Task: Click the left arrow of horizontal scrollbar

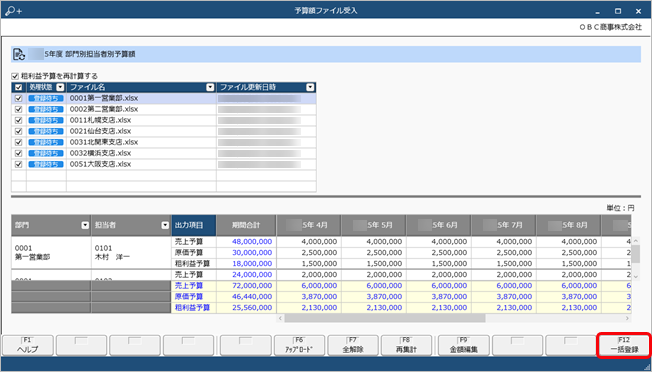Action: pyautogui.click(x=280, y=318)
